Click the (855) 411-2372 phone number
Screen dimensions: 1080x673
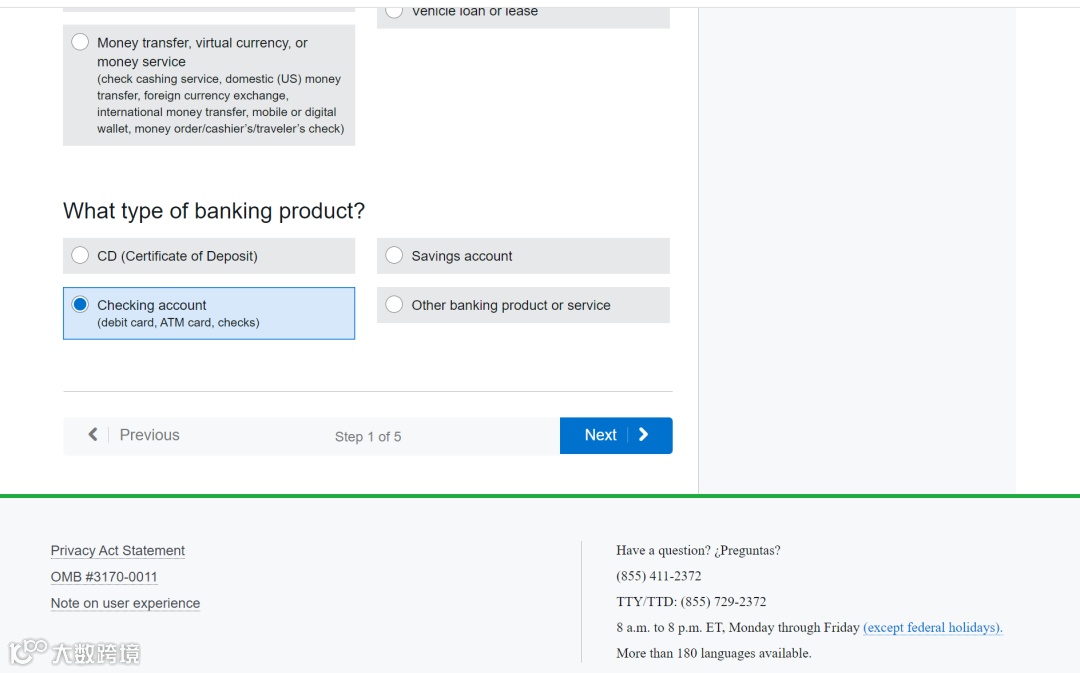click(659, 576)
